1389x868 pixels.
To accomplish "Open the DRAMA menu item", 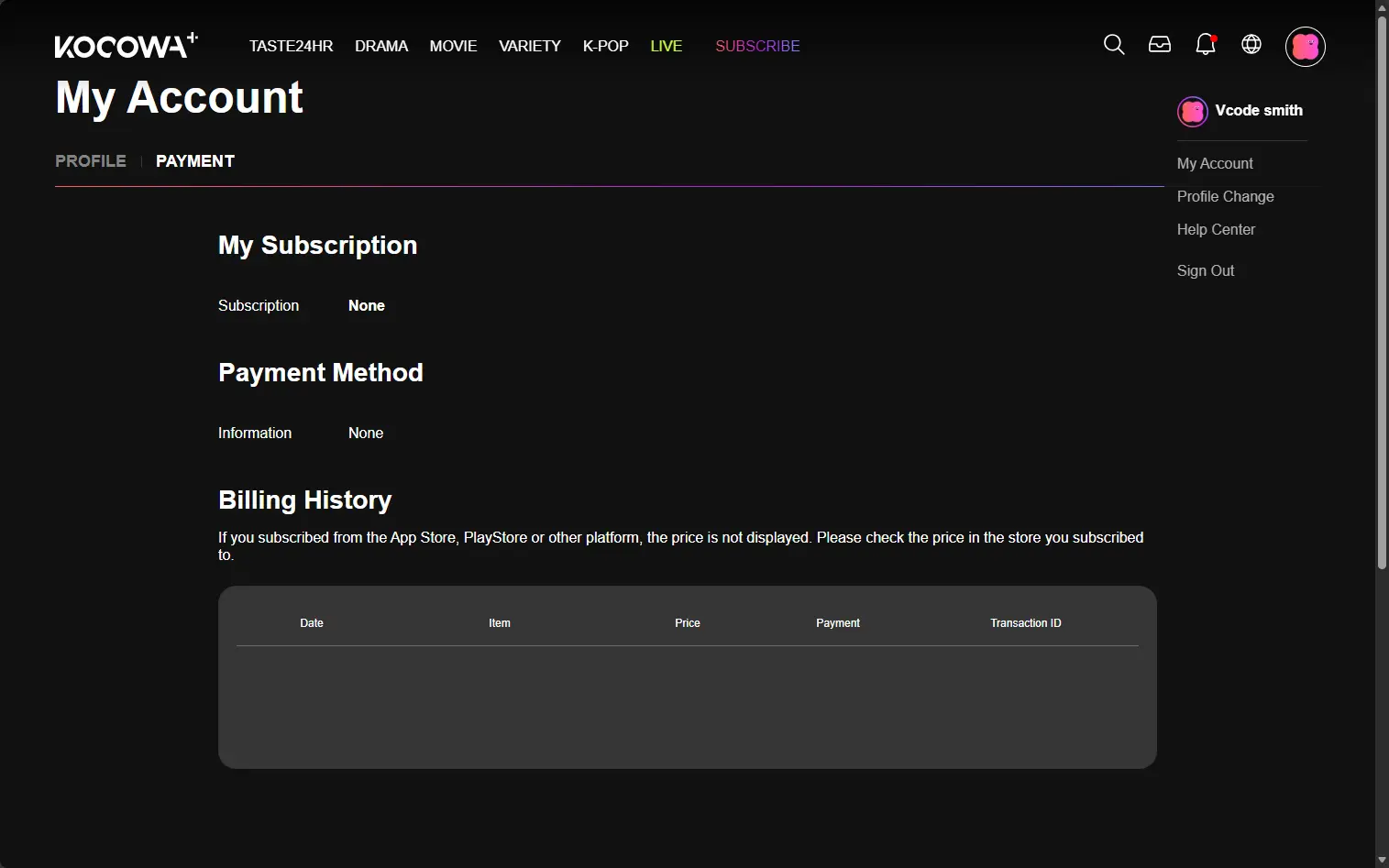I will 381,46.
